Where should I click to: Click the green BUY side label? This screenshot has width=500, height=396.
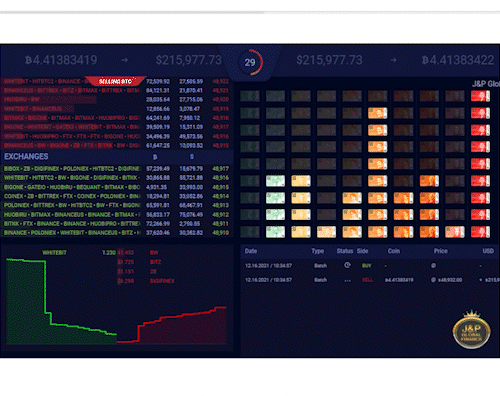tap(366, 266)
